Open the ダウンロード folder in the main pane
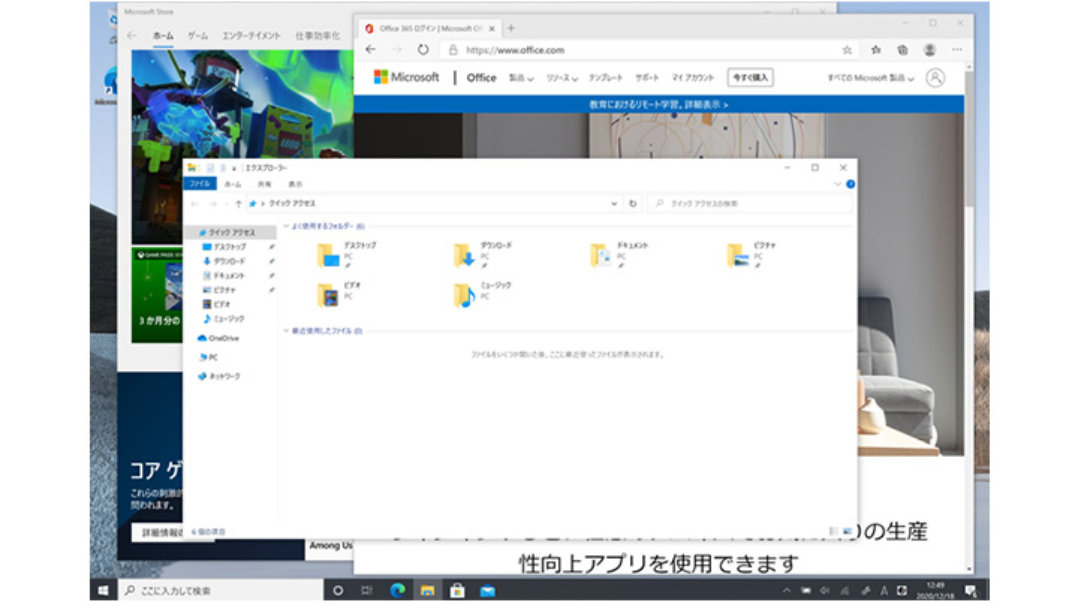The height and width of the screenshot is (606, 1078). click(x=483, y=255)
